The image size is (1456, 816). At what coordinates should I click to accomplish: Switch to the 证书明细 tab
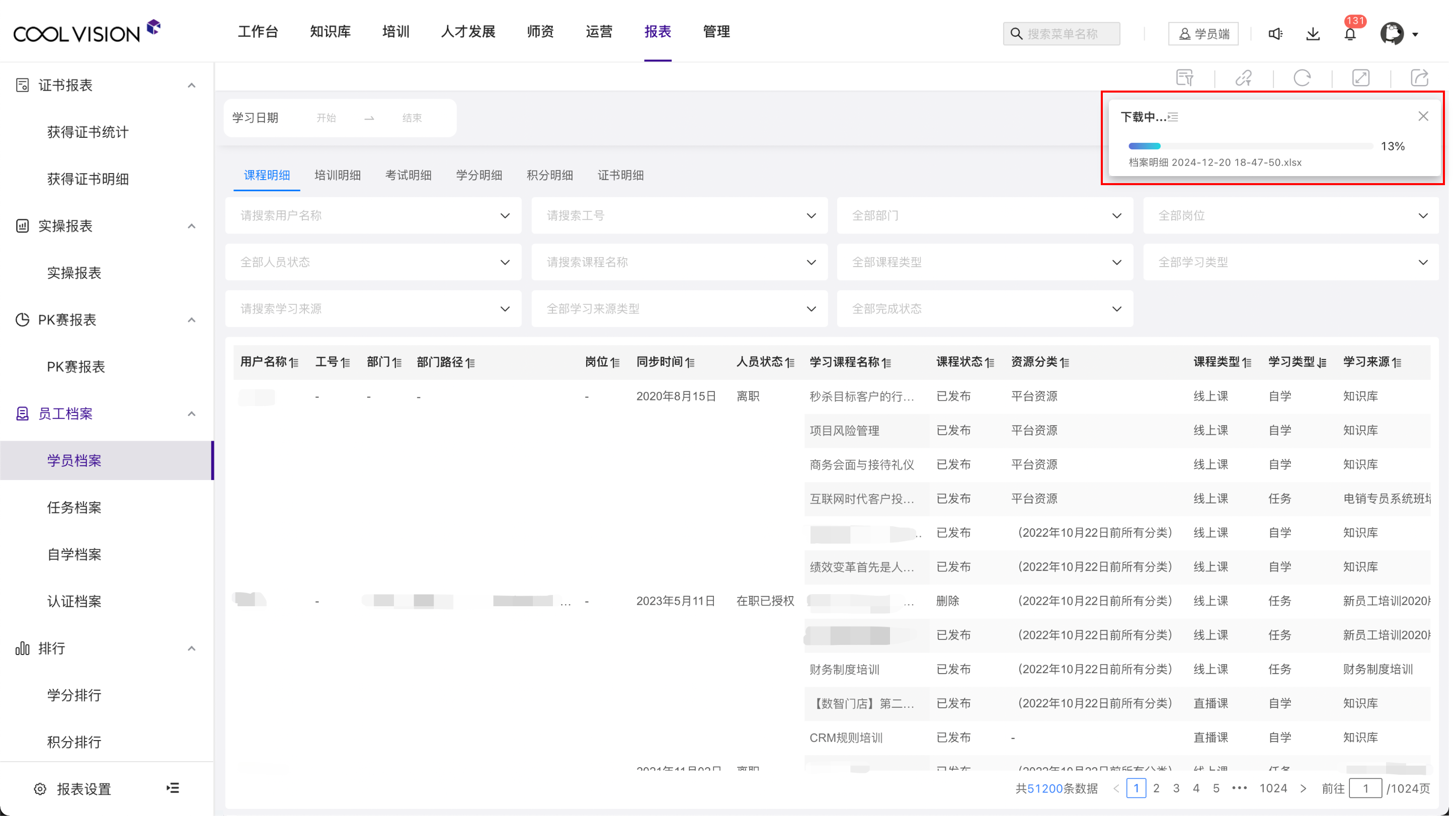(620, 175)
